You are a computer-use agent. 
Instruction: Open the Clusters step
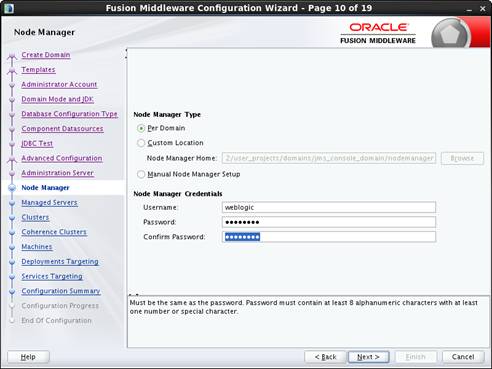click(x=35, y=217)
